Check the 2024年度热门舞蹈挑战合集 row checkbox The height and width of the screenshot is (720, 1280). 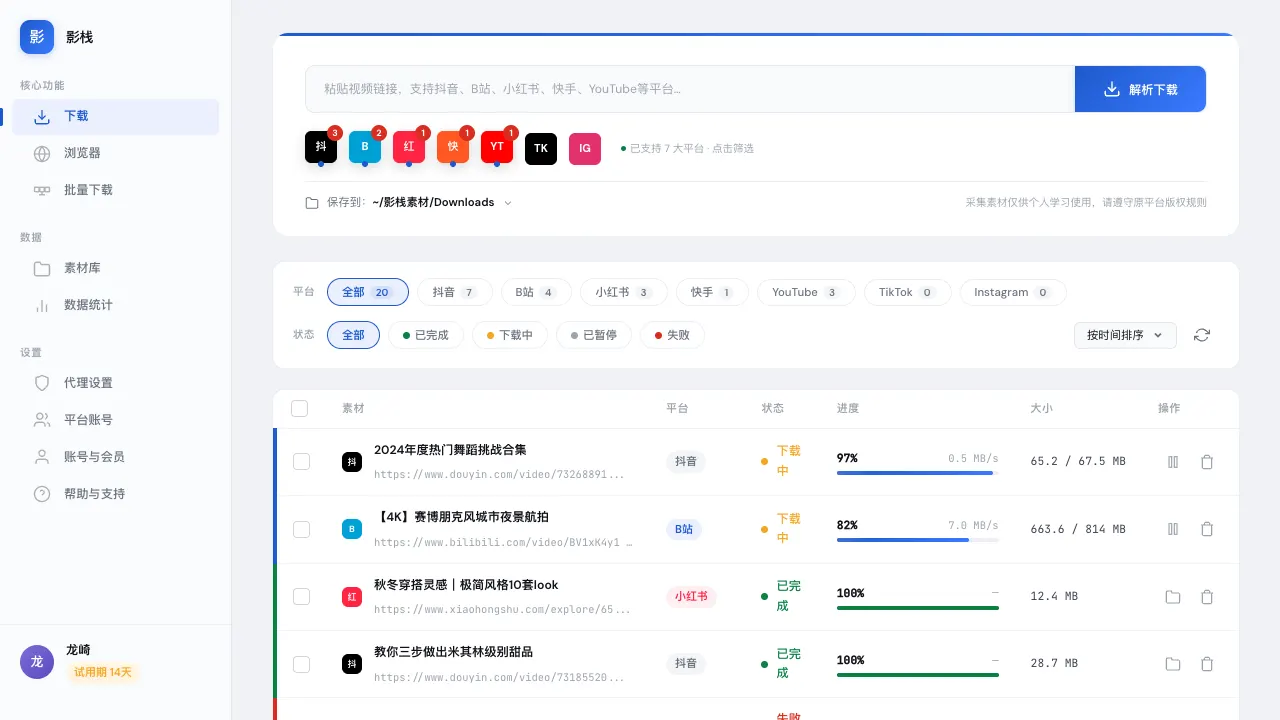301,462
